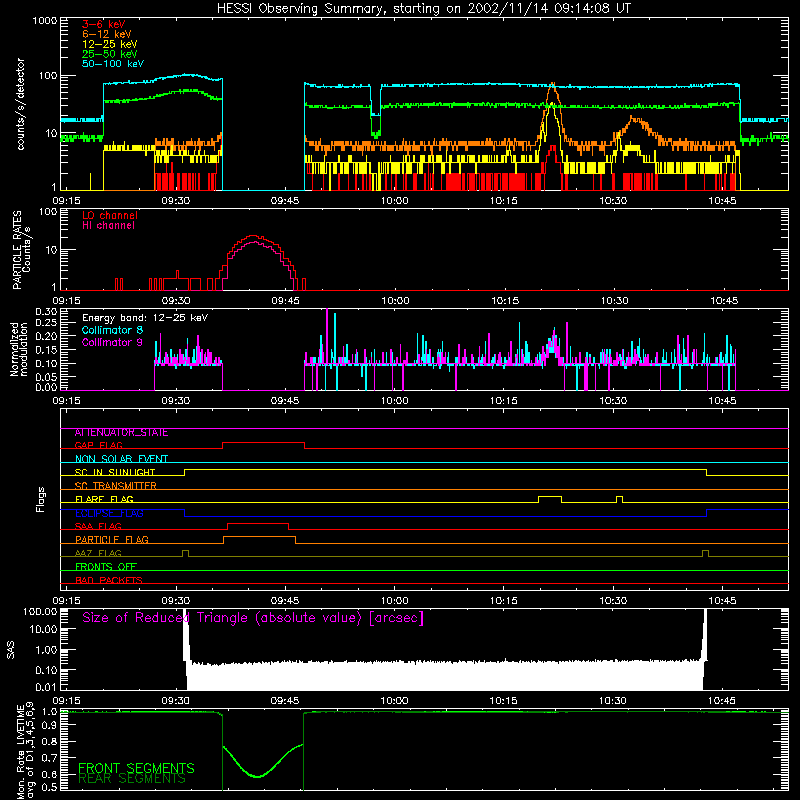Click the ECLIPSE_FLAG label
This screenshot has height=800, width=800.
(x=109, y=513)
